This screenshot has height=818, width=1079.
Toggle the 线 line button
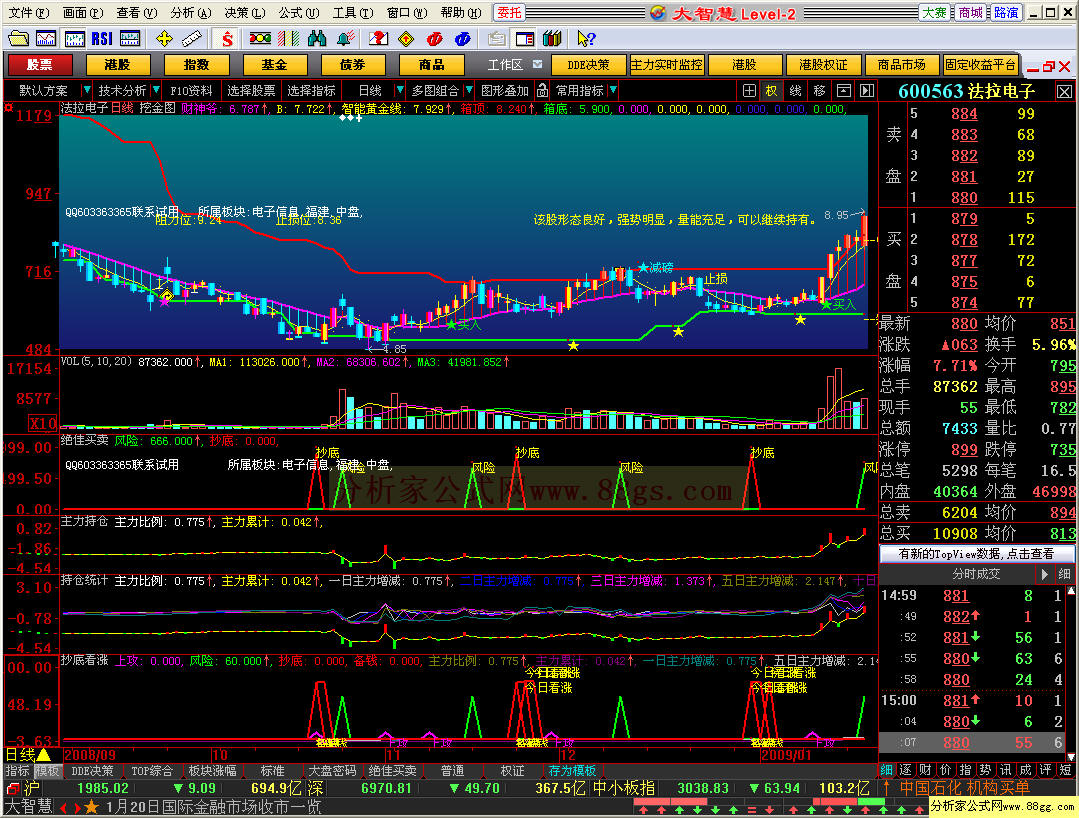(x=795, y=91)
